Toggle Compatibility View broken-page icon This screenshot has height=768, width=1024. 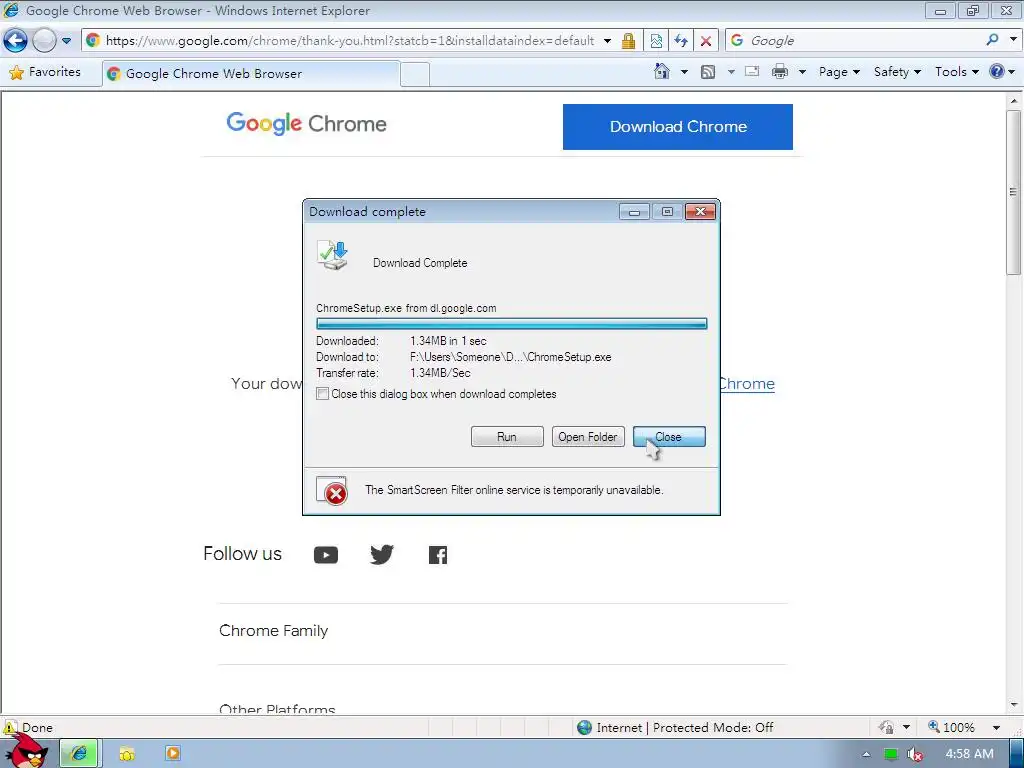coord(656,40)
